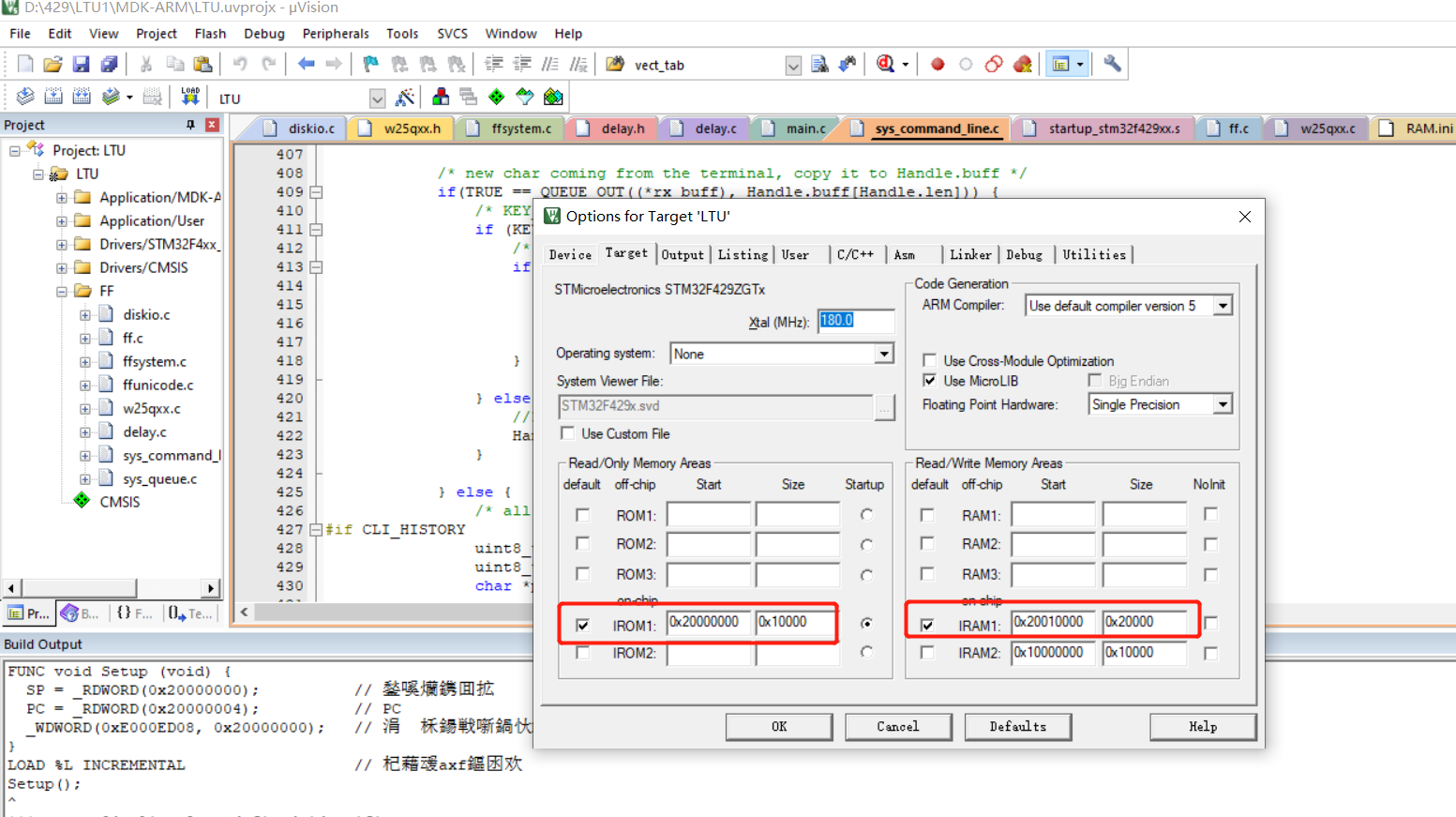Image resolution: width=1456 pixels, height=817 pixels.
Task: Check the IRAM1 NoInit checkbox
Action: (x=1211, y=623)
